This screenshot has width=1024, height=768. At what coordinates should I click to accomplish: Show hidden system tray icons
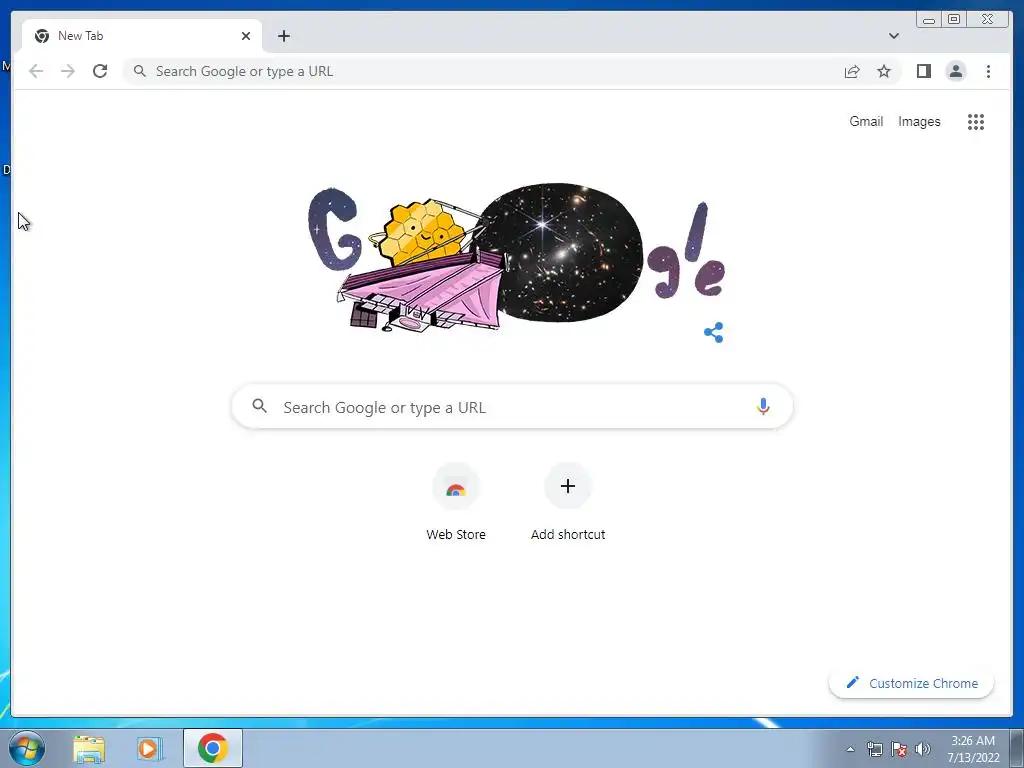(x=850, y=749)
